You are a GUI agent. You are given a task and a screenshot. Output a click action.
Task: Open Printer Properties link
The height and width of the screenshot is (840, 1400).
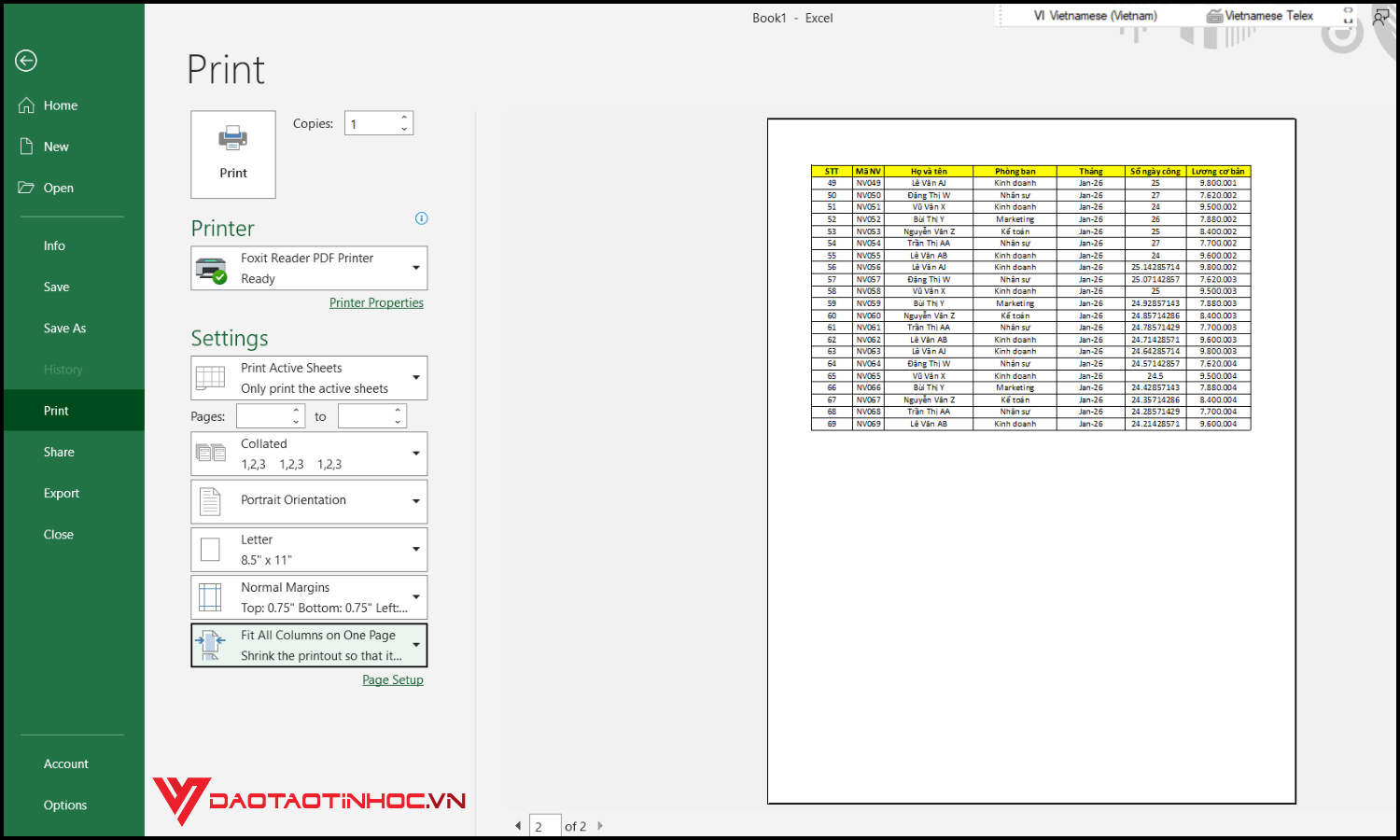coord(376,302)
